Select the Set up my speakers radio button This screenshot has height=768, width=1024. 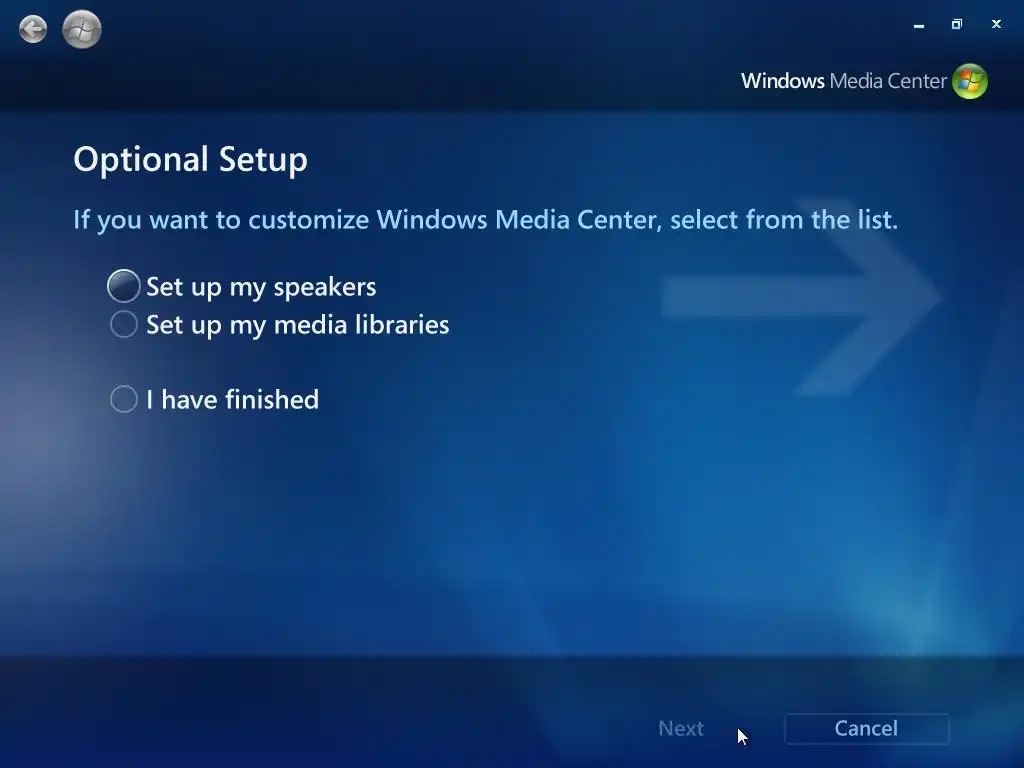(123, 286)
